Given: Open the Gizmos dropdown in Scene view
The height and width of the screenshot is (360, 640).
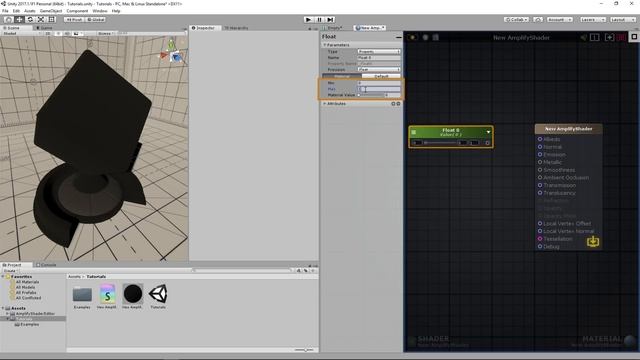Looking at the screenshot, I should [106, 33].
